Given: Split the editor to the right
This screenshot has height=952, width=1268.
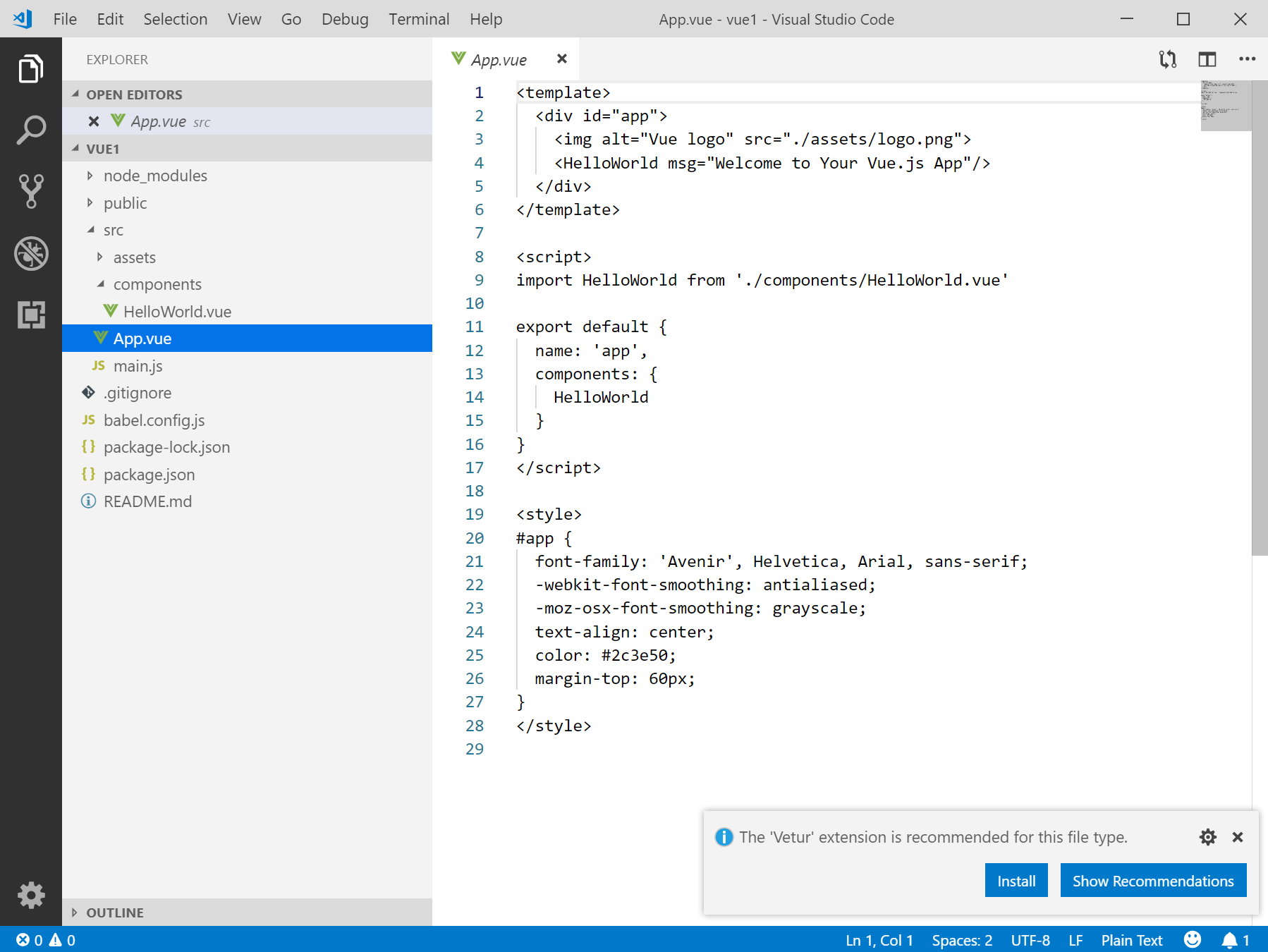Looking at the screenshot, I should coord(1207,59).
